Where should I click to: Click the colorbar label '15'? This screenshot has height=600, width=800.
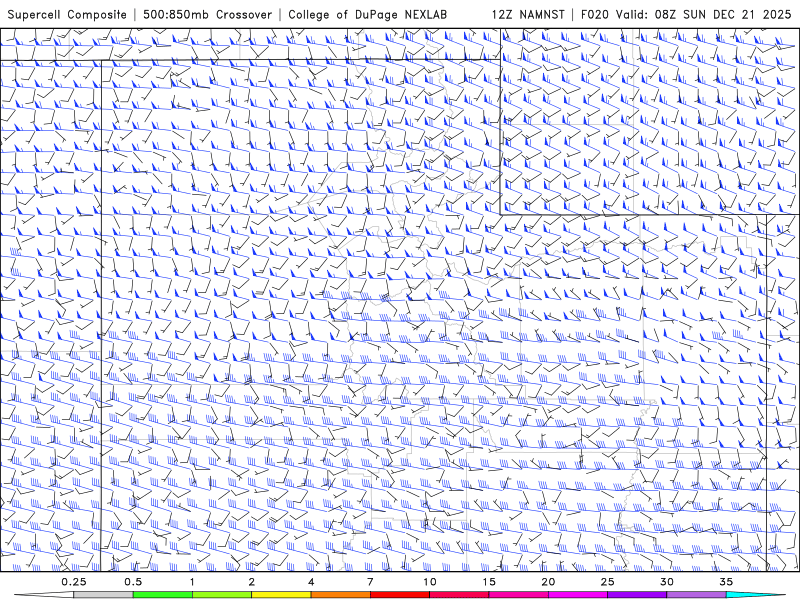click(x=489, y=582)
